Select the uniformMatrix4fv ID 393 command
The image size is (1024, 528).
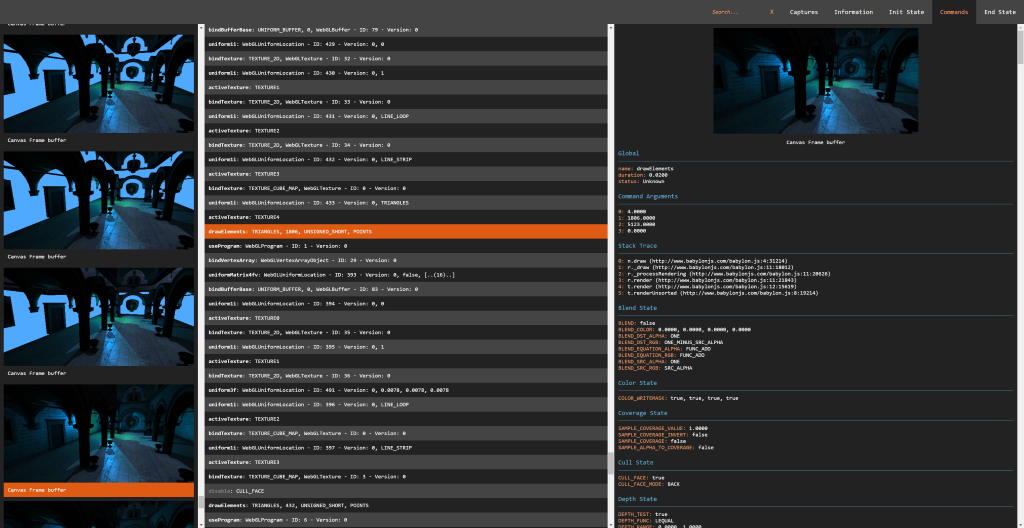[x=406, y=274]
